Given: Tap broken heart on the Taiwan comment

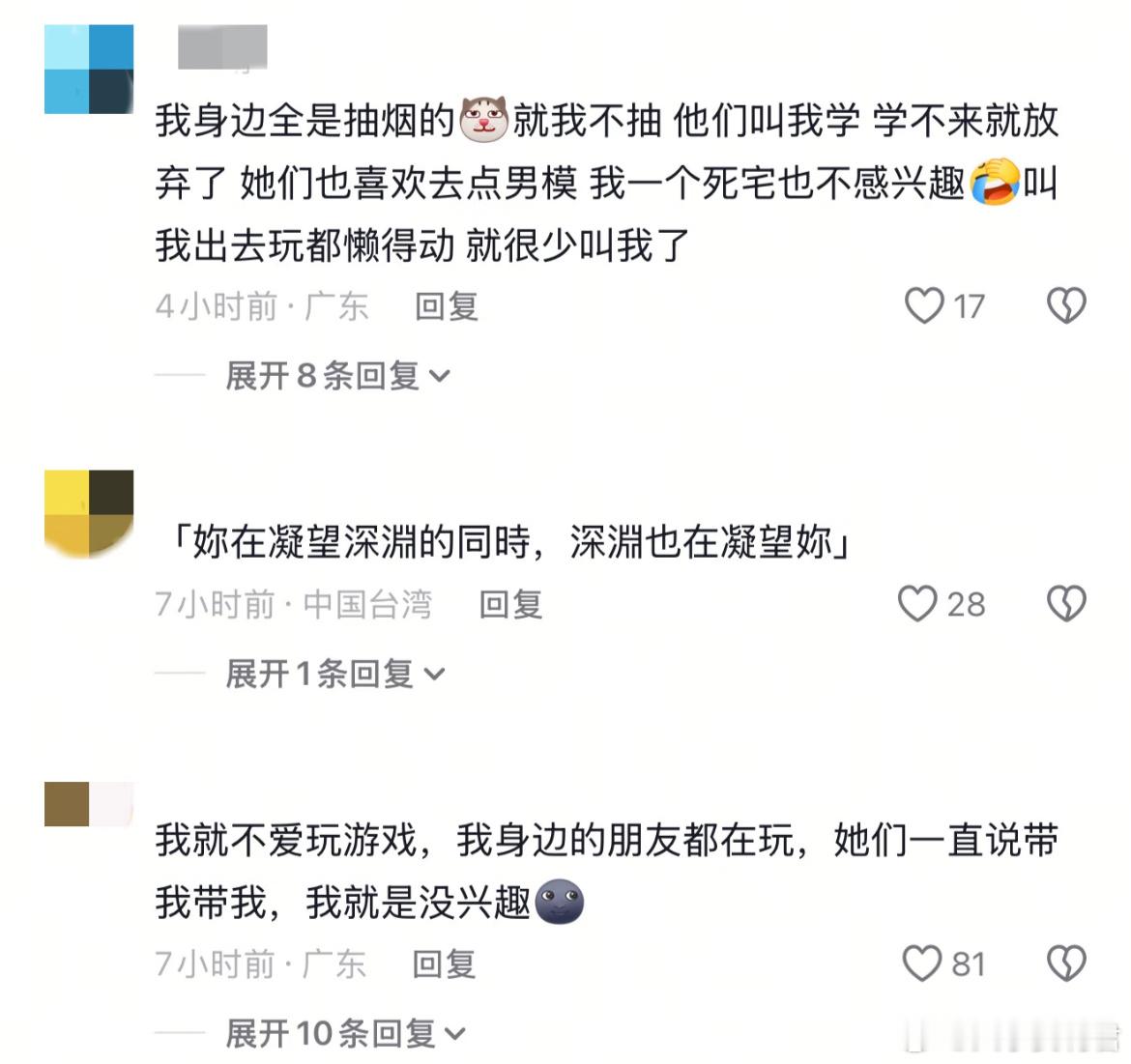Looking at the screenshot, I should click(1066, 603).
